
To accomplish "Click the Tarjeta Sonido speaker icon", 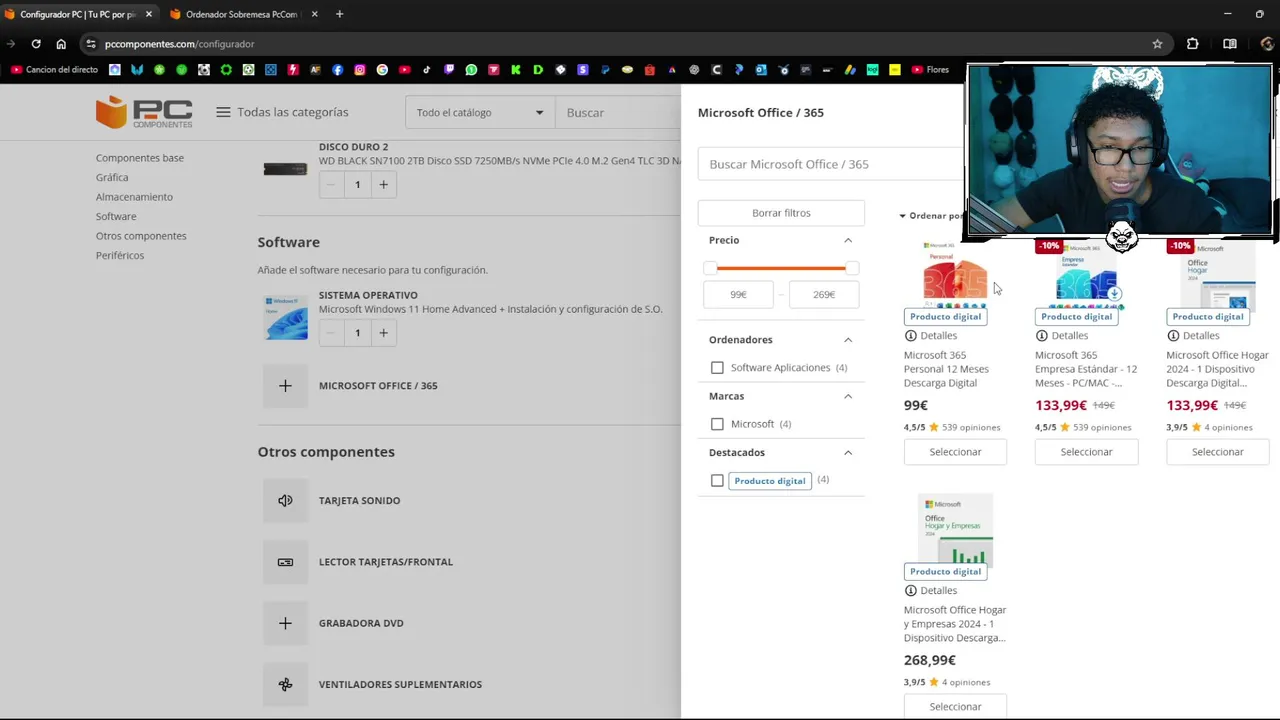I will coord(285,500).
